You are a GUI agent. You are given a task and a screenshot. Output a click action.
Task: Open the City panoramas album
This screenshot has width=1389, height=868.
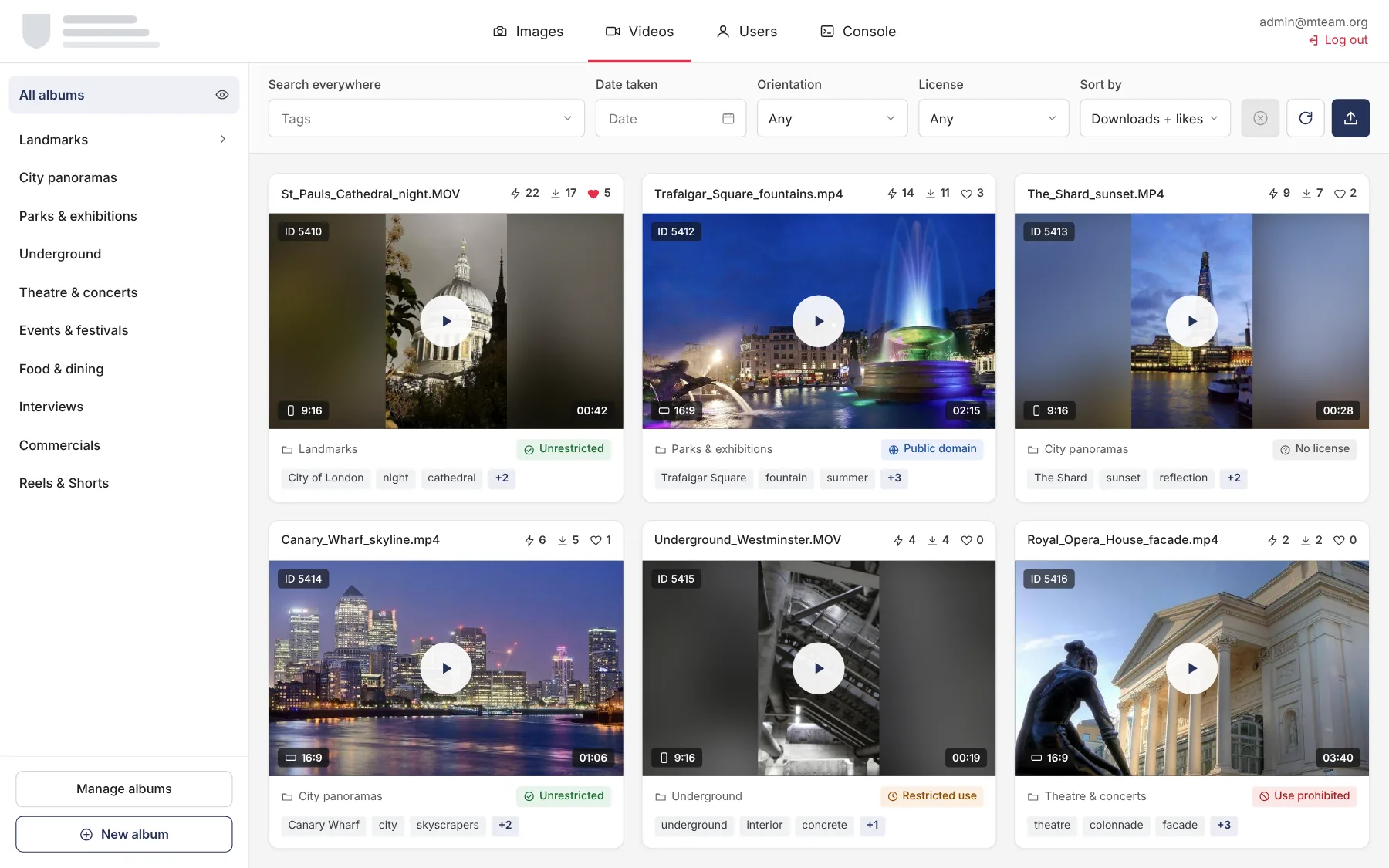pyautogui.click(x=124, y=177)
